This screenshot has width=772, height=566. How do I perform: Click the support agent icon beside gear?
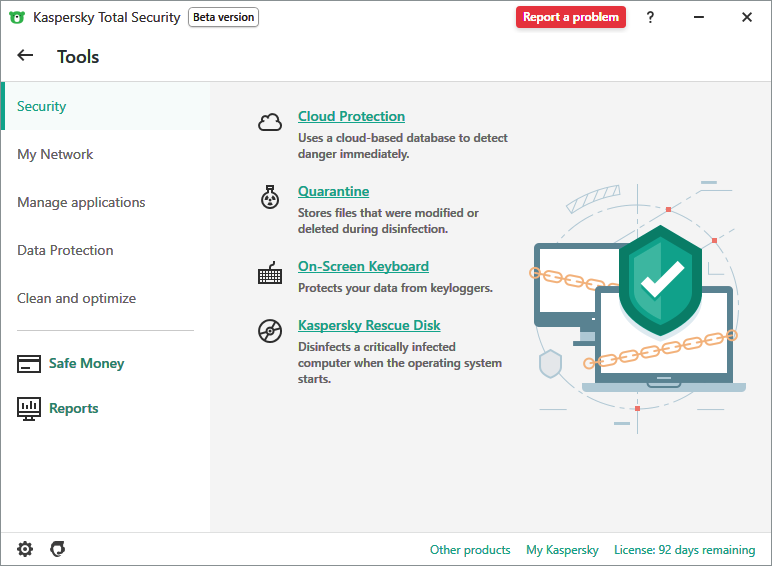(x=58, y=549)
